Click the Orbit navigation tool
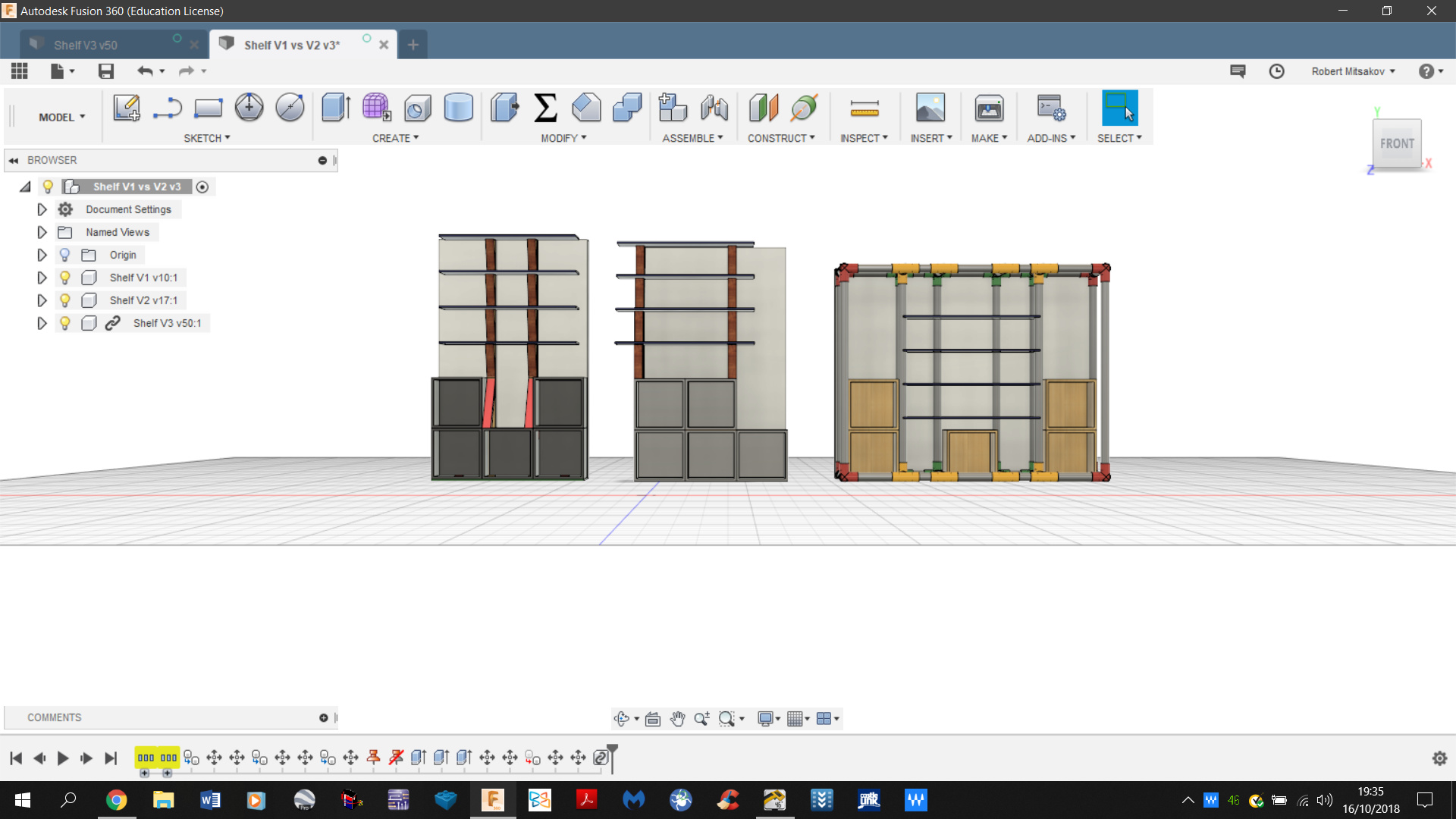 (622, 719)
